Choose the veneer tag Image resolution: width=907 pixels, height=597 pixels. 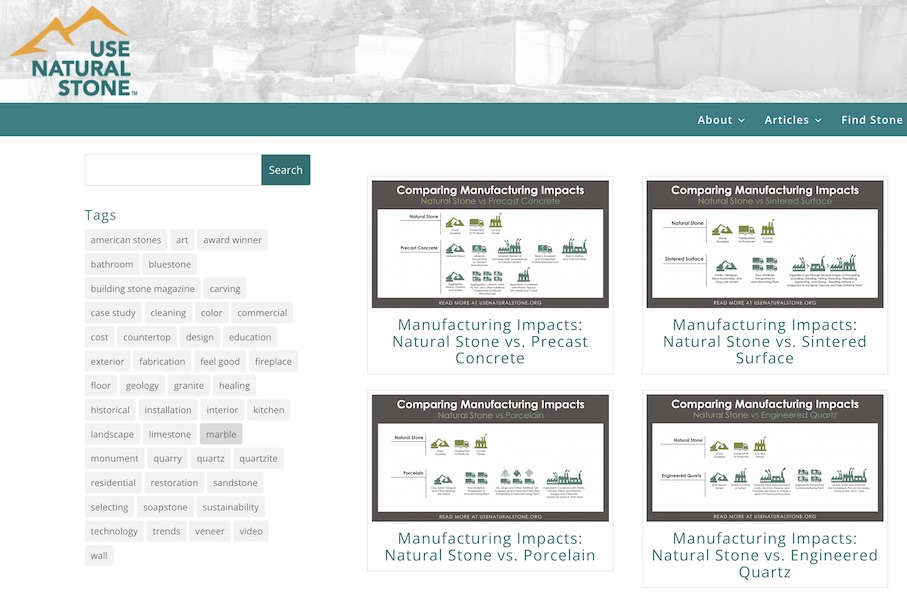tap(209, 532)
